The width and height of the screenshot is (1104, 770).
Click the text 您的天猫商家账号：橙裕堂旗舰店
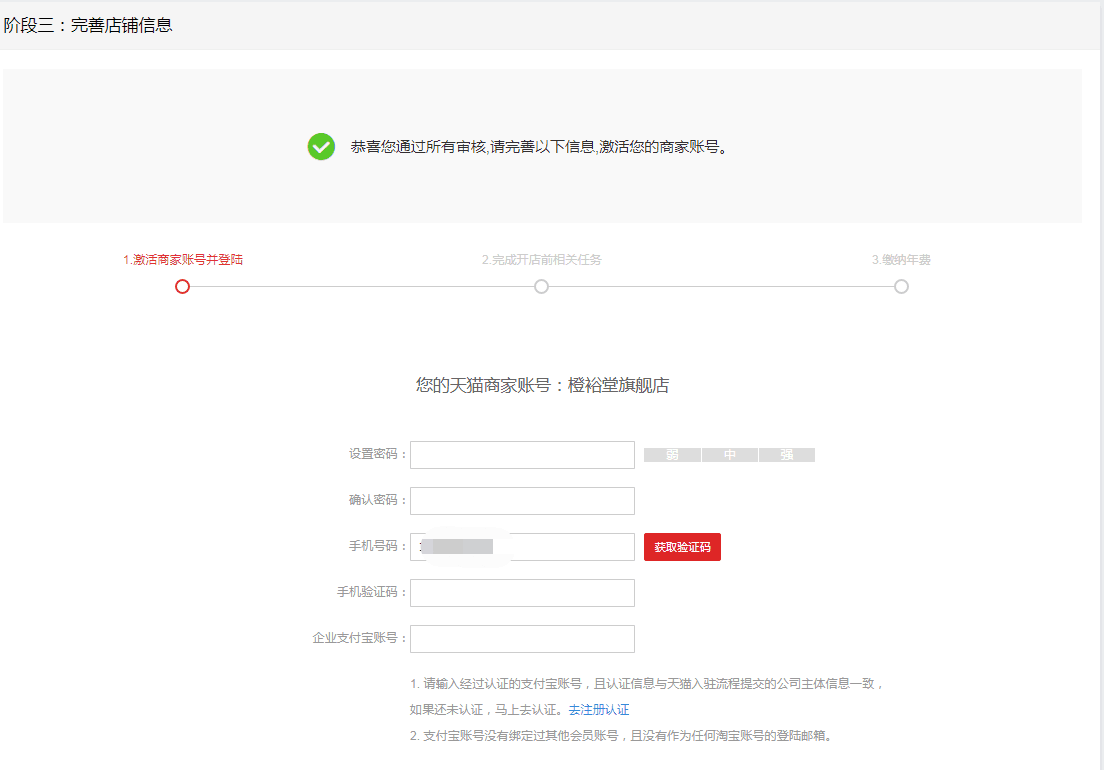tap(542, 385)
